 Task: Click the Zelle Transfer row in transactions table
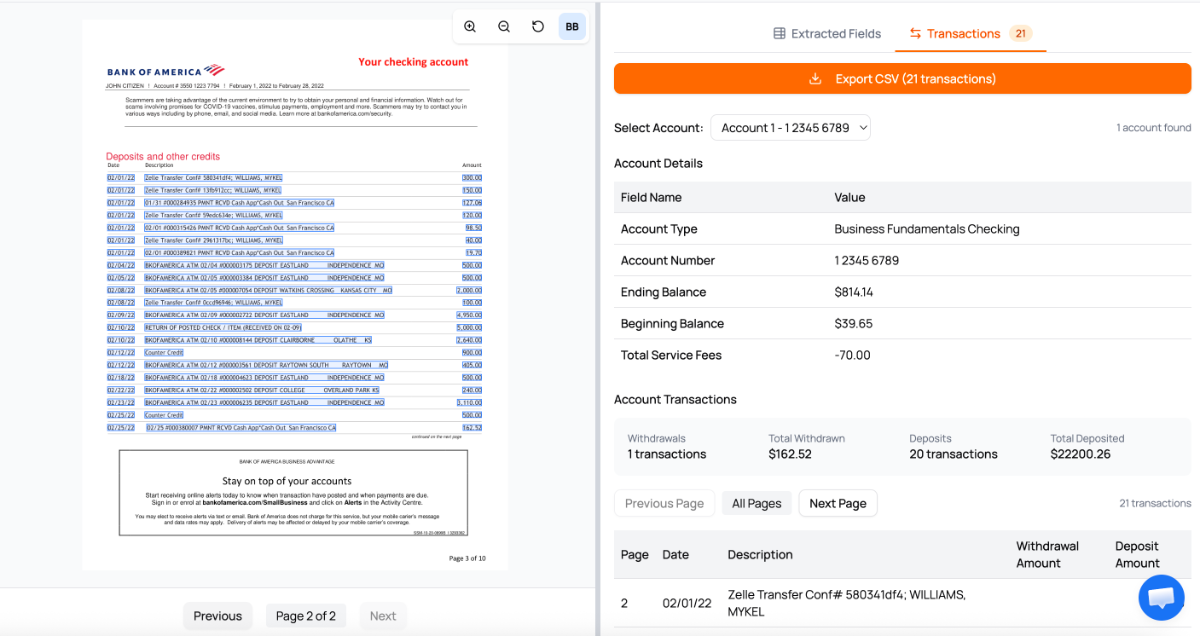pos(846,603)
